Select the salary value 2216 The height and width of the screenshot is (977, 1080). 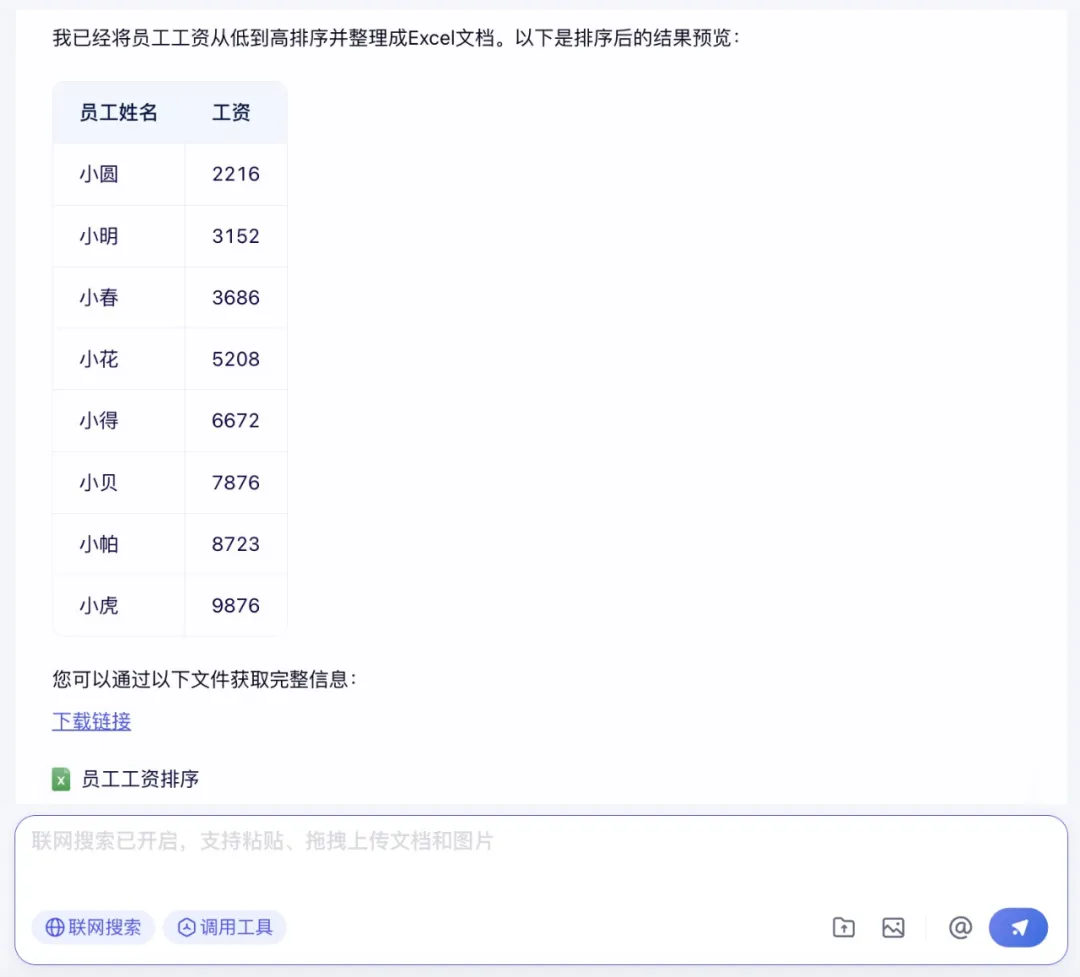[x=236, y=174]
